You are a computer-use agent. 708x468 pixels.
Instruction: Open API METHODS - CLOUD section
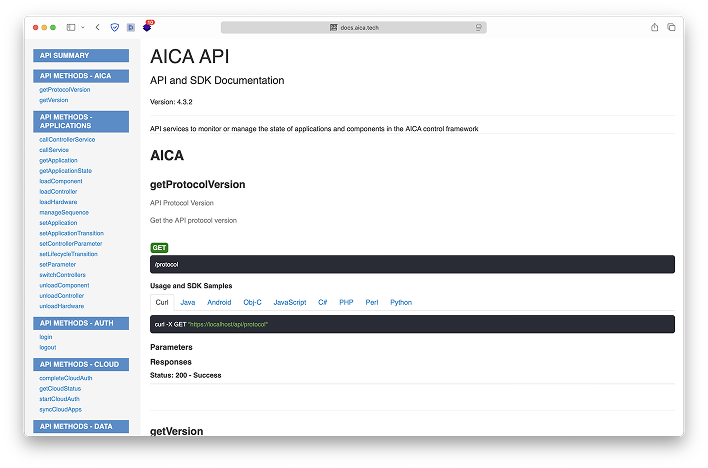(x=81, y=365)
